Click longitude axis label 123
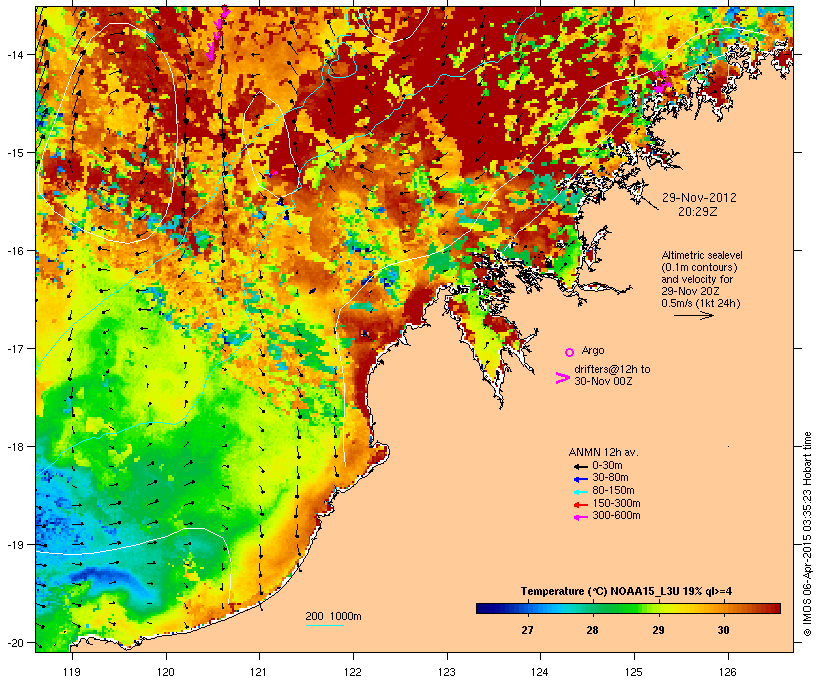This screenshot has height=680, width=820. pos(447,672)
